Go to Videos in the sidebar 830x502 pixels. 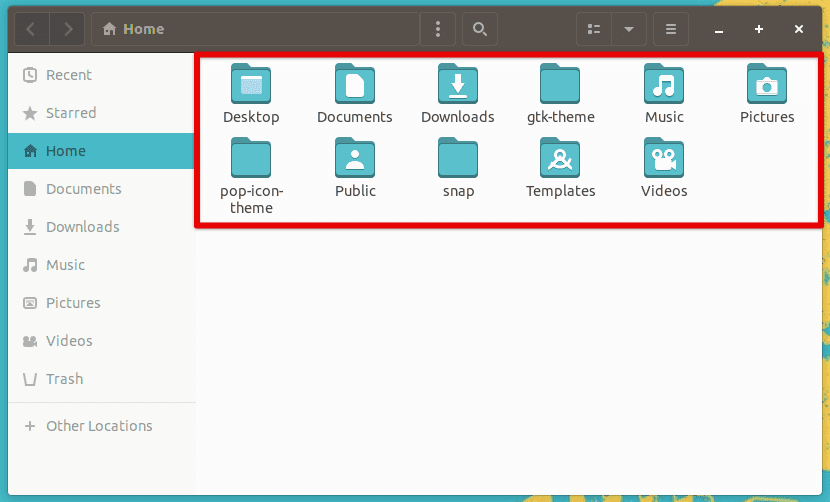pos(102,341)
